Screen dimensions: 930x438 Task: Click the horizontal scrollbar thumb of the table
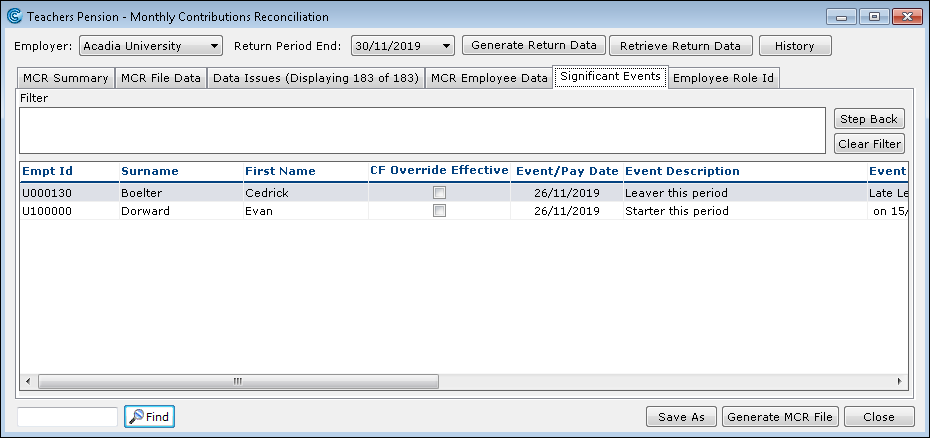pos(238,381)
